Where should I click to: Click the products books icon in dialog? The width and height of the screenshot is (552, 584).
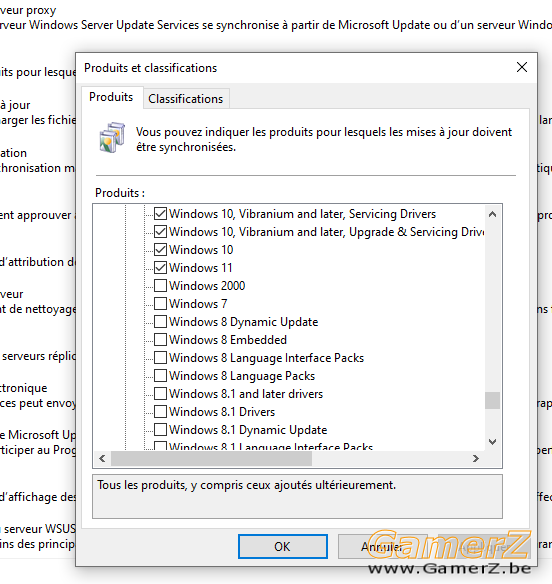pyautogui.click(x=112, y=137)
